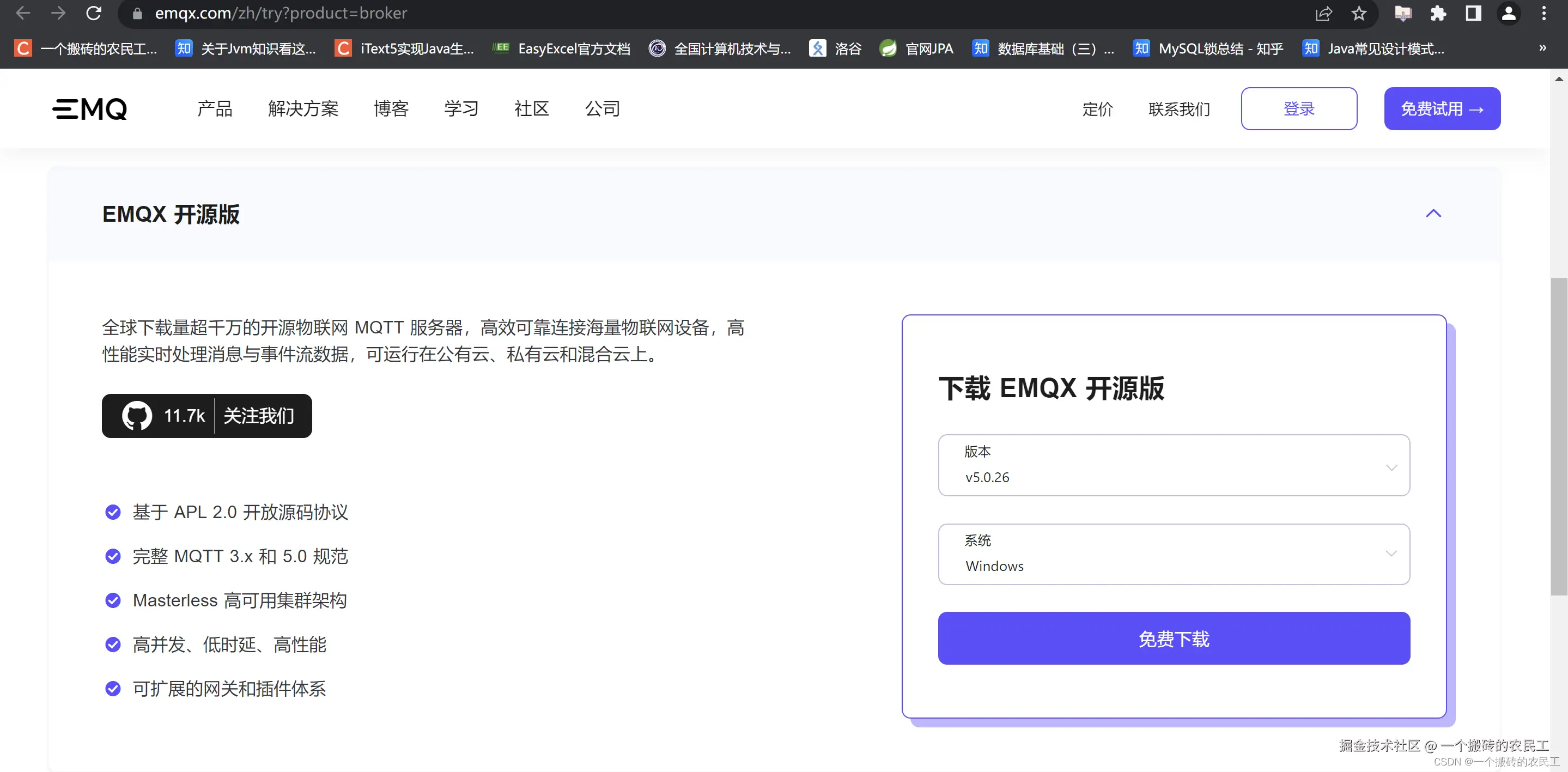Reload the current page
The height and width of the screenshot is (772, 1568).
coord(94,14)
